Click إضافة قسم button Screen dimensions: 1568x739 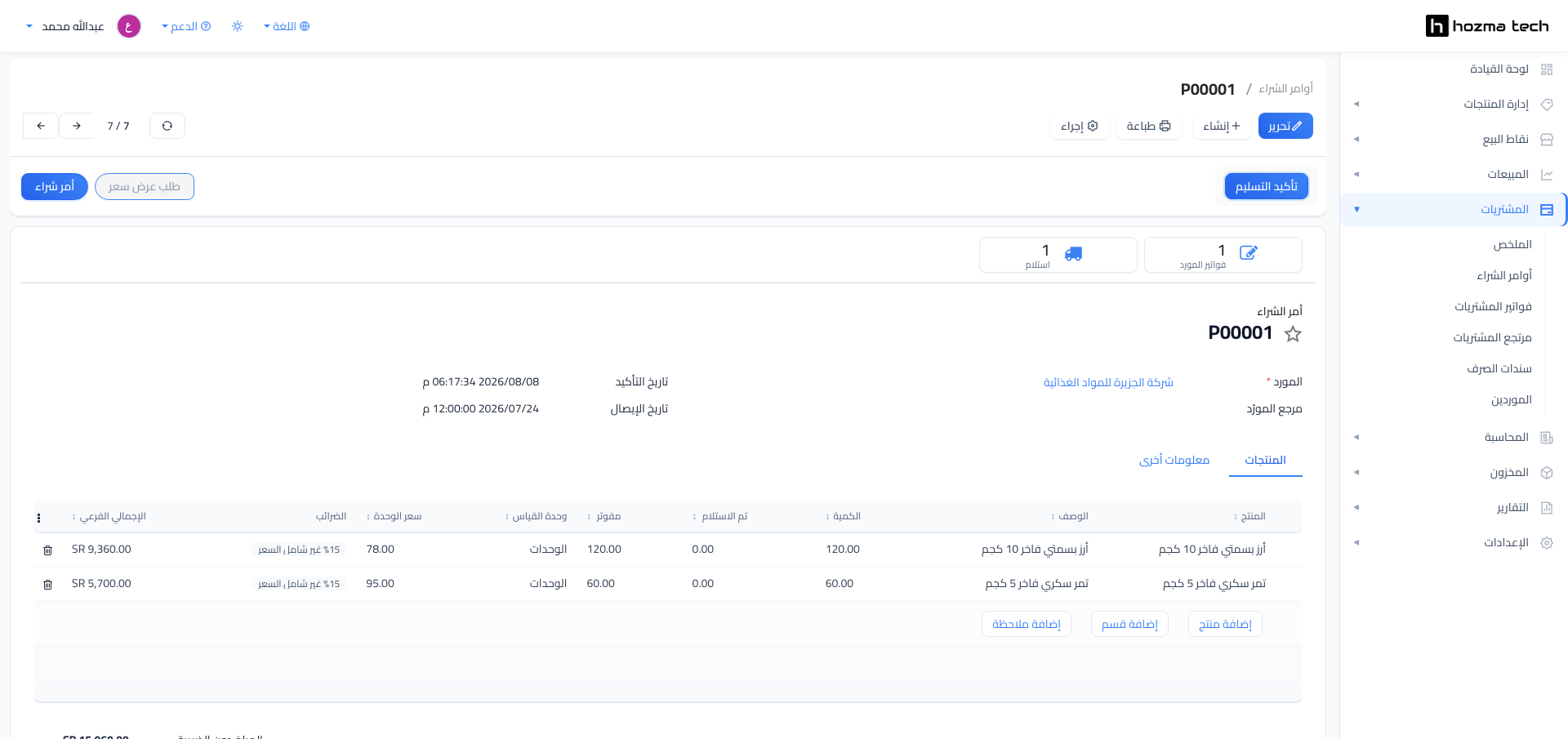(x=1129, y=624)
